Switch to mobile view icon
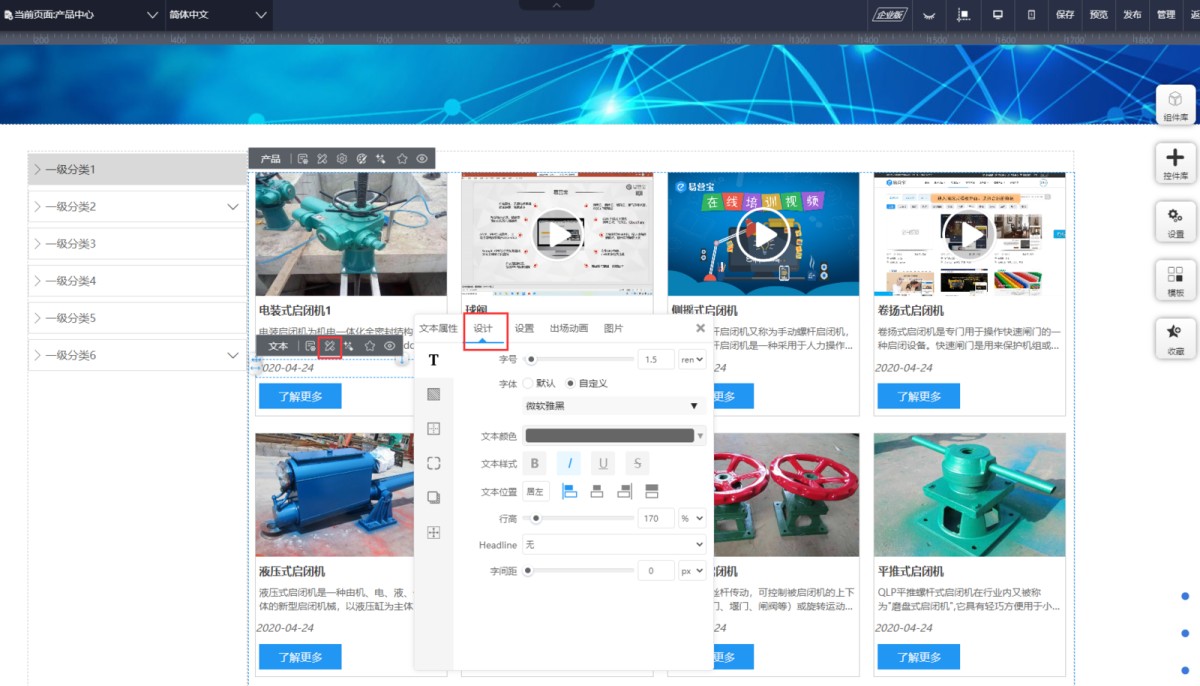This screenshot has width=1200, height=686. [1031, 15]
